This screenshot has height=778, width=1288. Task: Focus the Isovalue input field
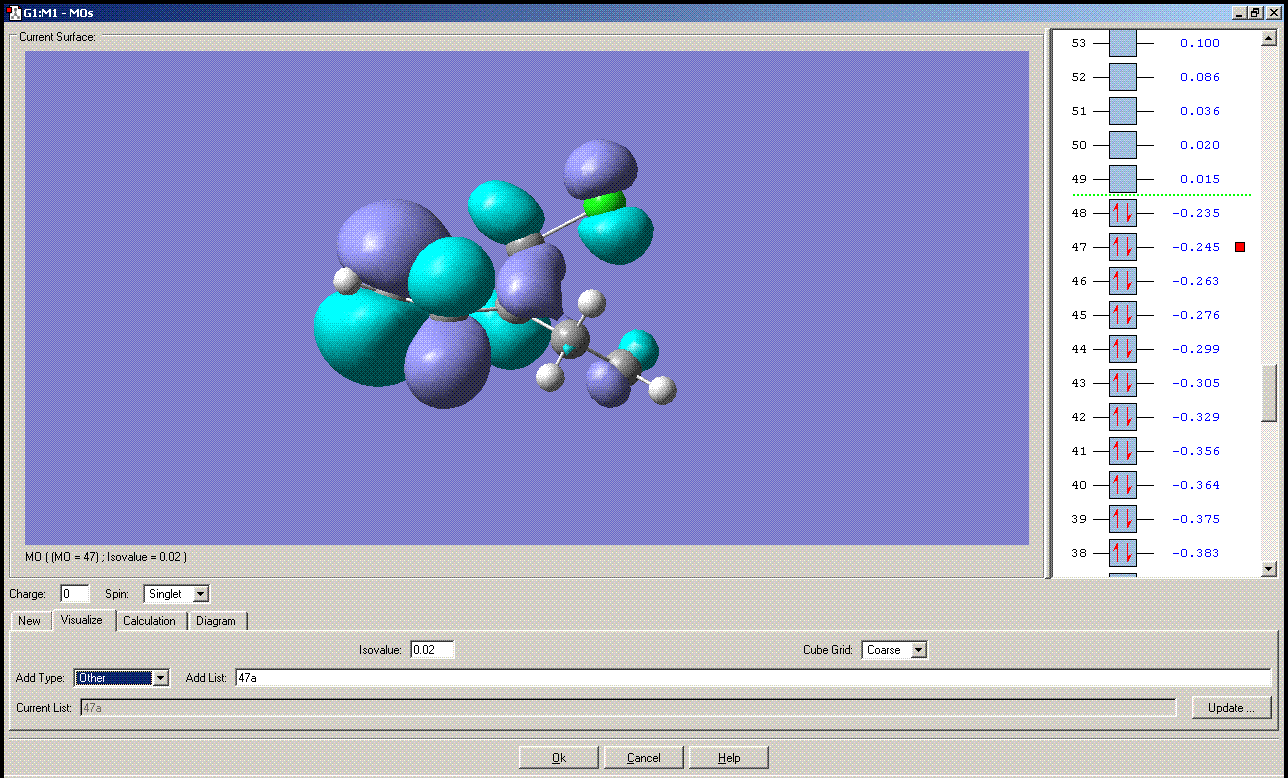click(431, 650)
